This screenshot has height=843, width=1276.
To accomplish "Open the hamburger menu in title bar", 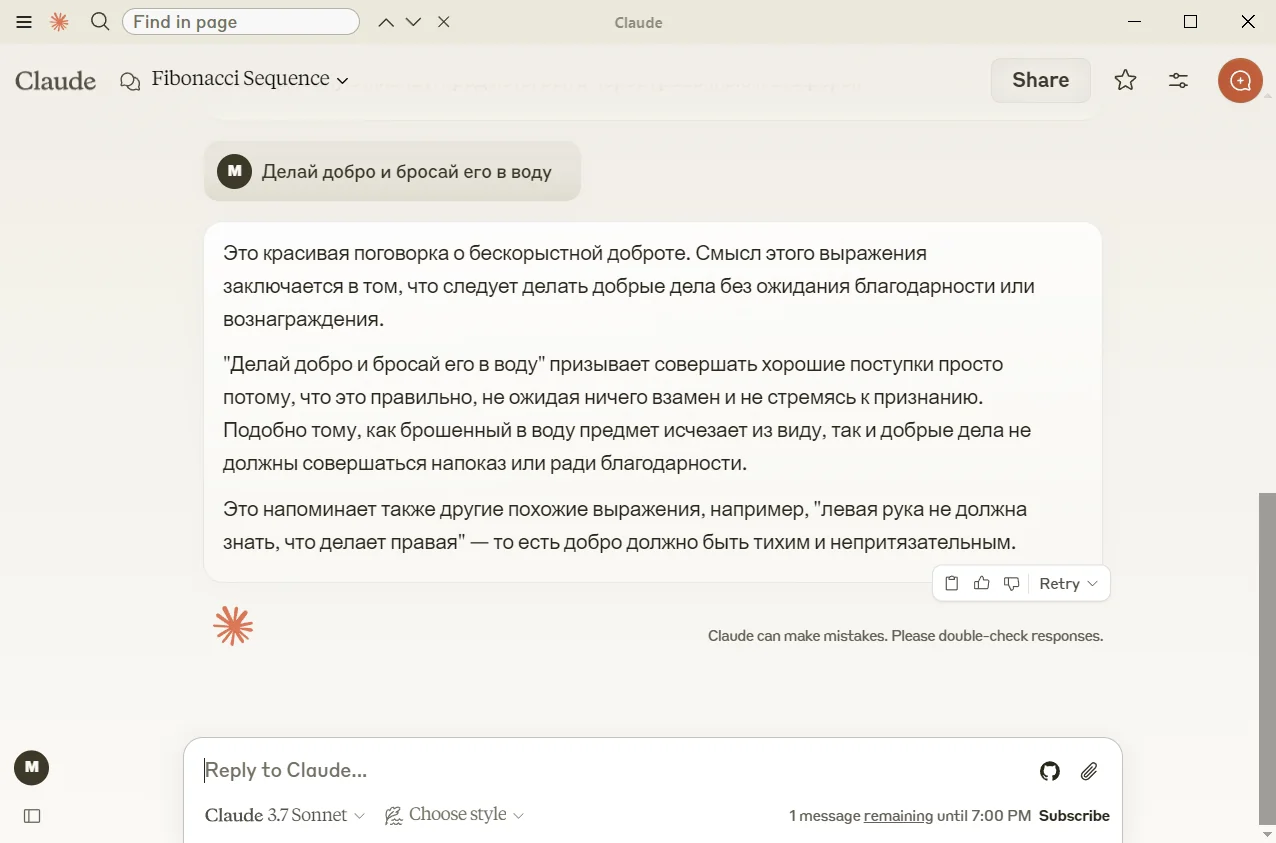I will 24,22.
